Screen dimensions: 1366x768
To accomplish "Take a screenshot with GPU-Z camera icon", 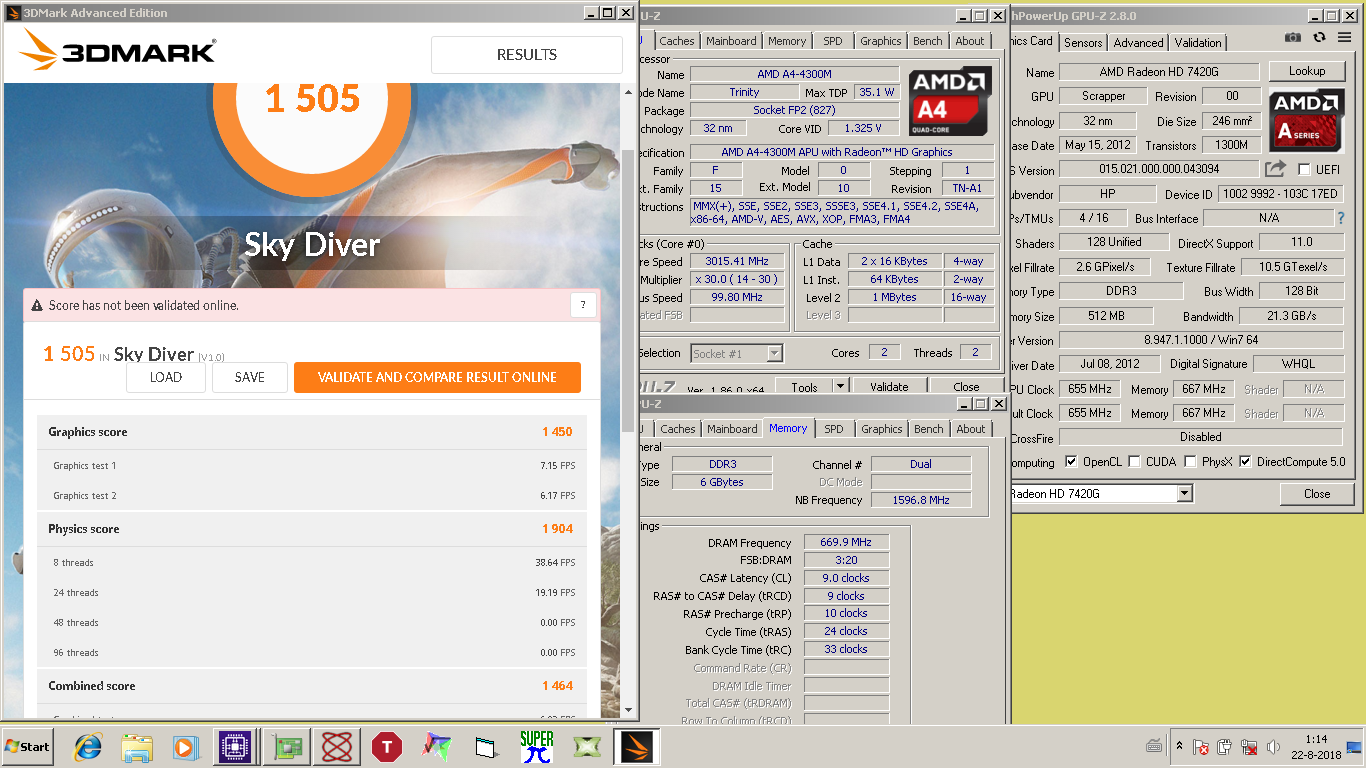I will tap(1293, 38).
